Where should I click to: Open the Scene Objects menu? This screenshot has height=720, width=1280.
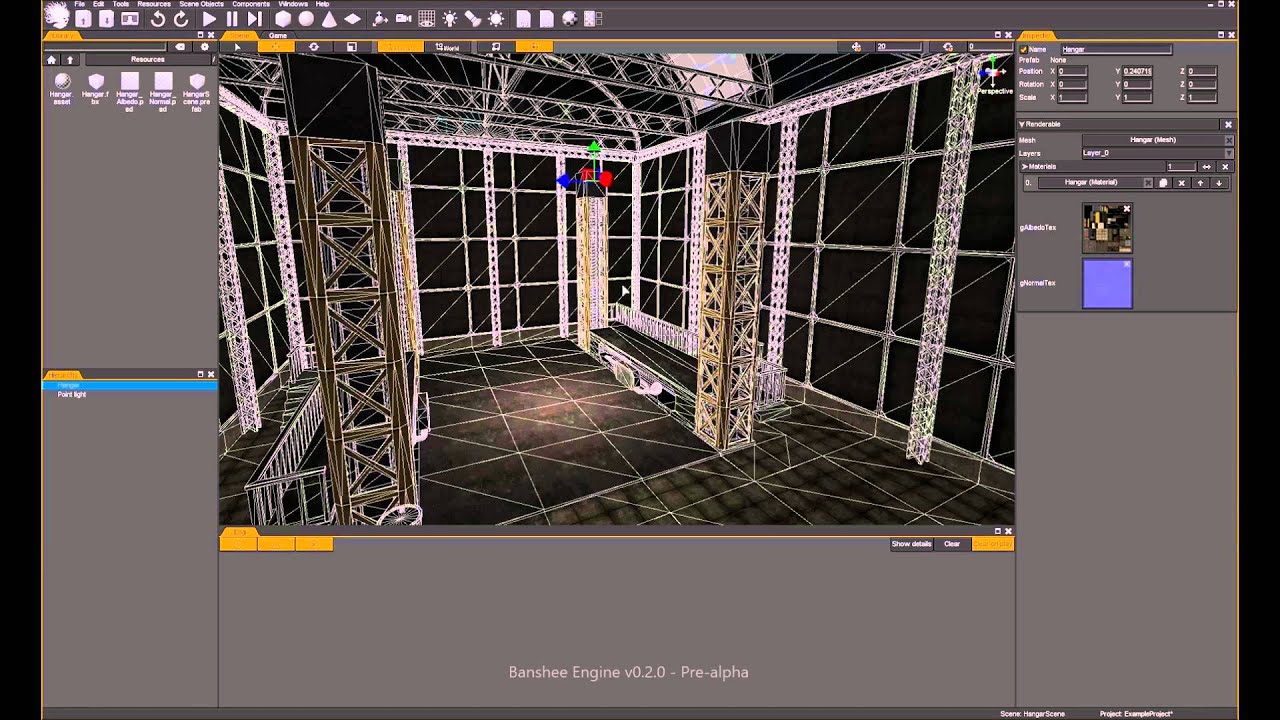coord(201,4)
